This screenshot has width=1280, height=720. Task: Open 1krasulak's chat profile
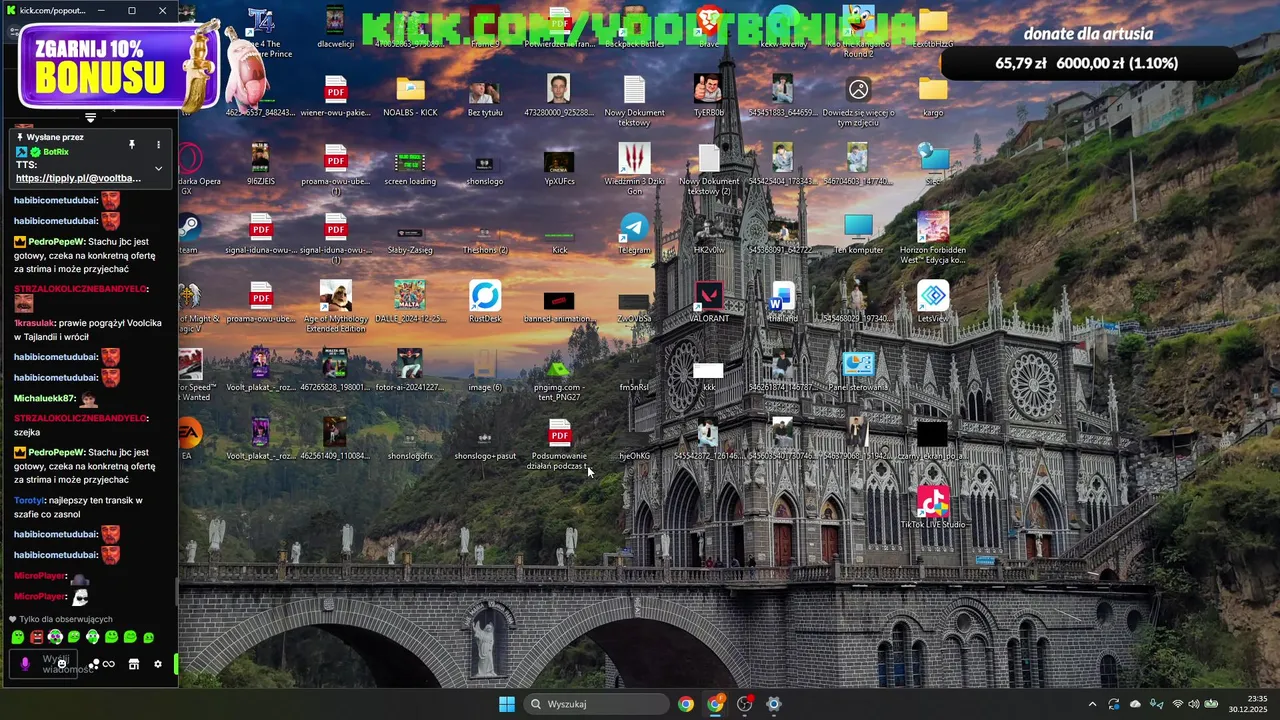(34, 323)
